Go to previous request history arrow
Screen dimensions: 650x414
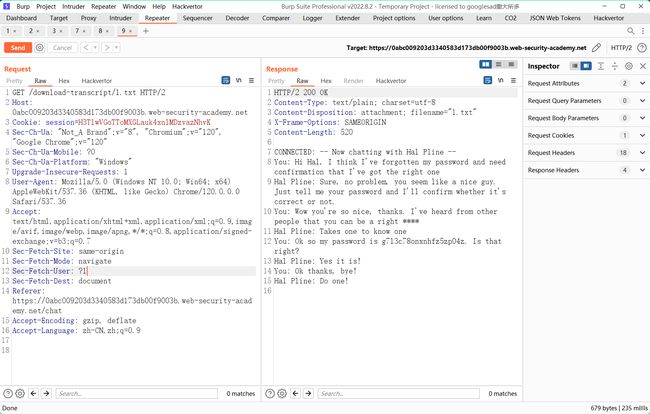pyautogui.click(x=86, y=48)
